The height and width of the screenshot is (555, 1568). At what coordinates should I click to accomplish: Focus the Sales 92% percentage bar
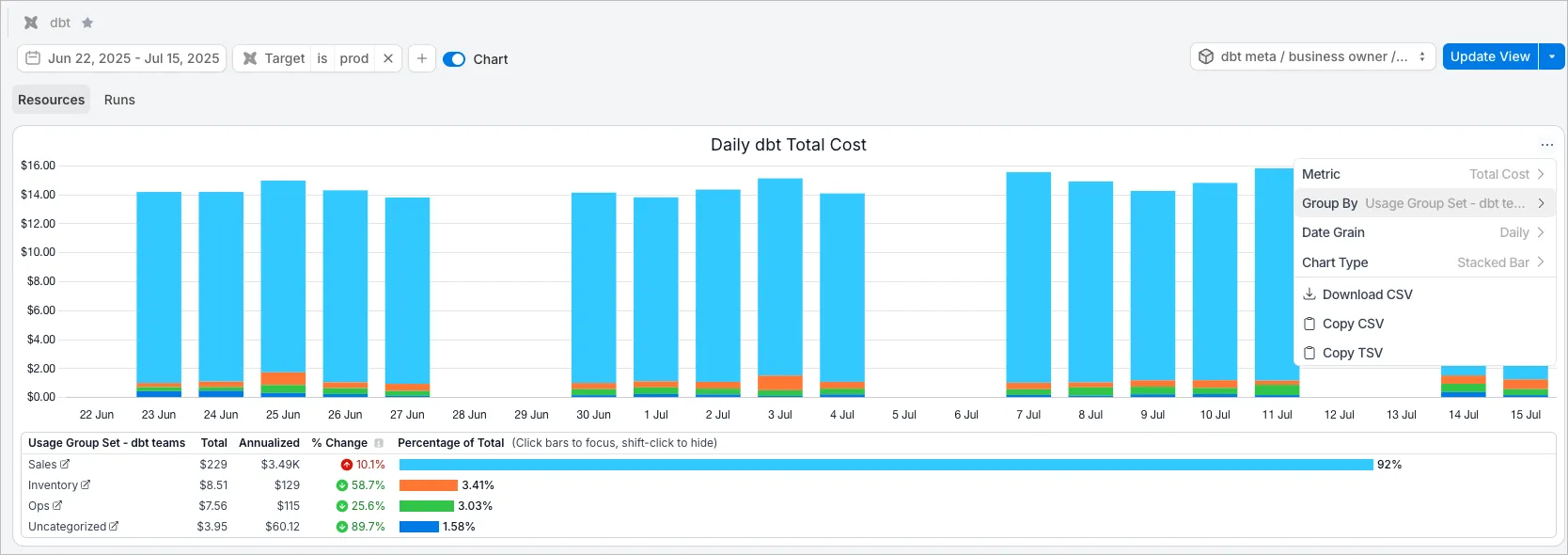pyautogui.click(x=886, y=465)
